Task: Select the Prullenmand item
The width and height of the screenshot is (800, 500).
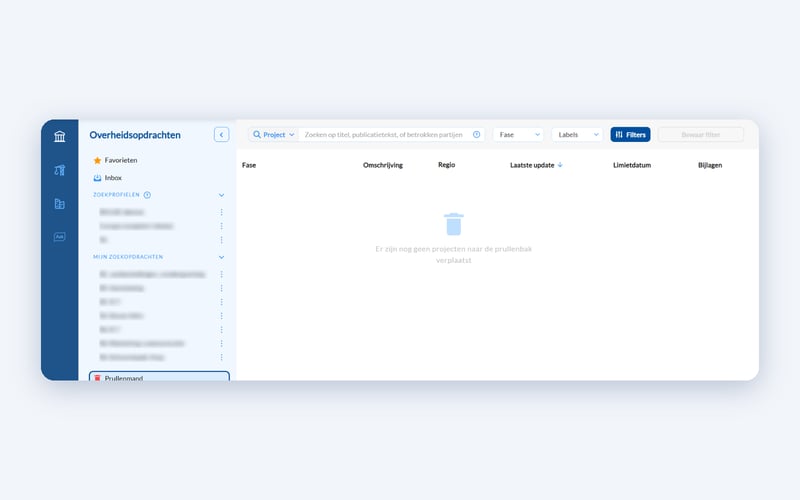Action: 159,377
